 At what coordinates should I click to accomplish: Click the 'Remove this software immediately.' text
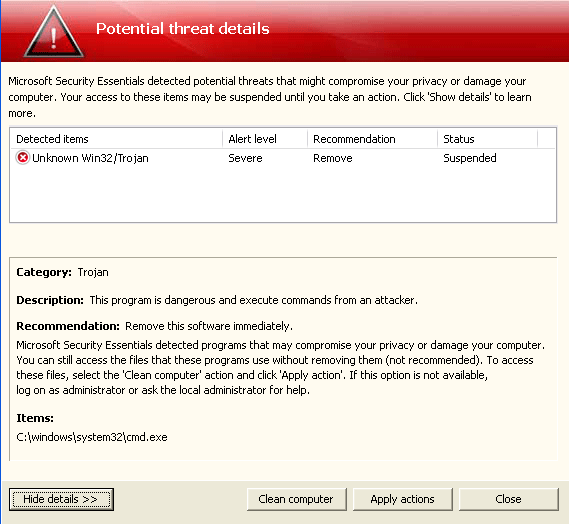click(209, 326)
